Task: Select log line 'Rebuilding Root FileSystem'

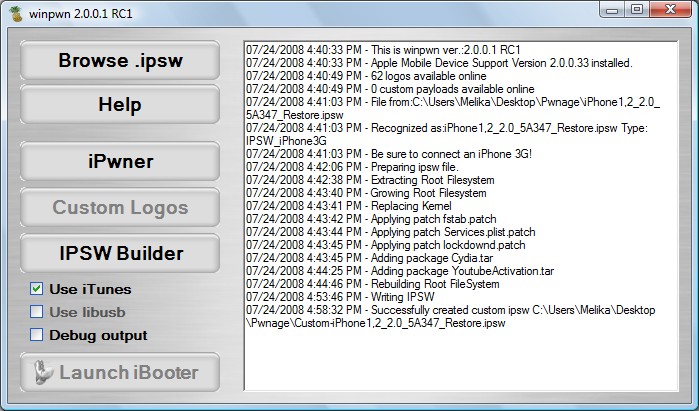Action: [x=373, y=283]
